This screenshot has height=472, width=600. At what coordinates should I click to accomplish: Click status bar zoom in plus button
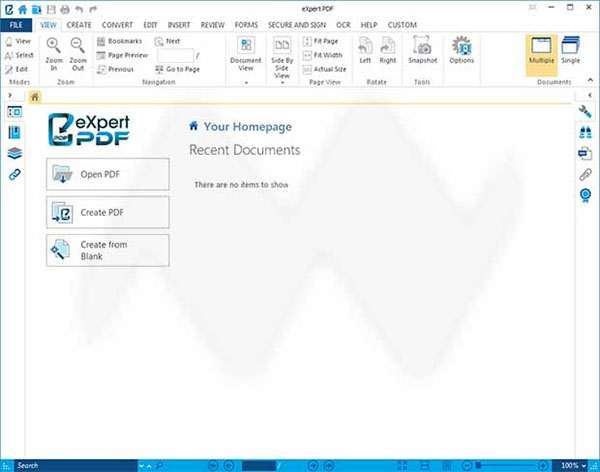coord(543,465)
